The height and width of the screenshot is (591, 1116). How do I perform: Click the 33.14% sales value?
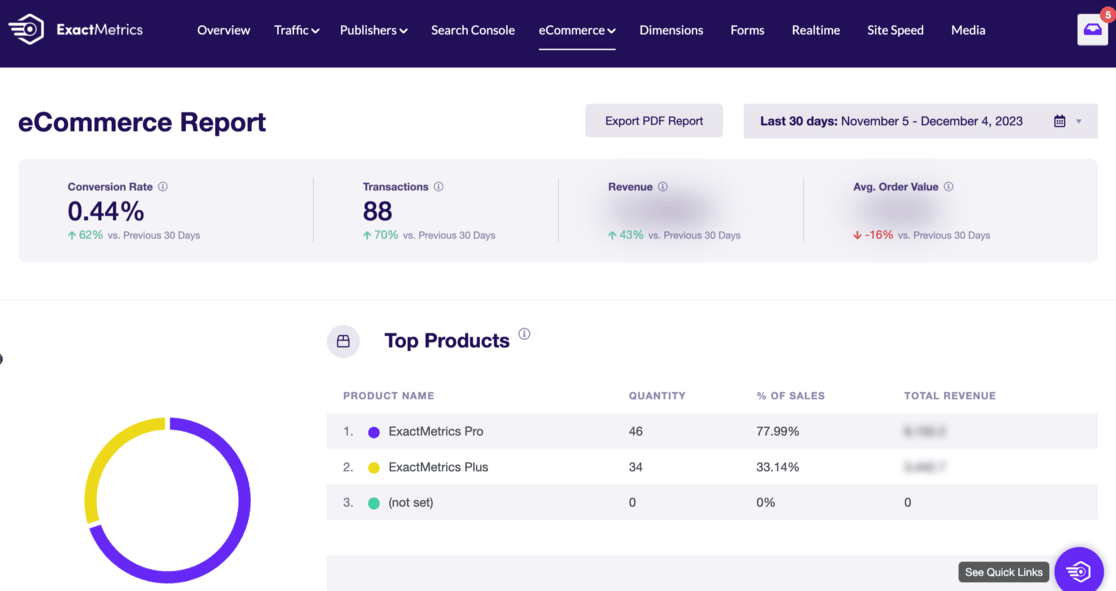coord(778,467)
